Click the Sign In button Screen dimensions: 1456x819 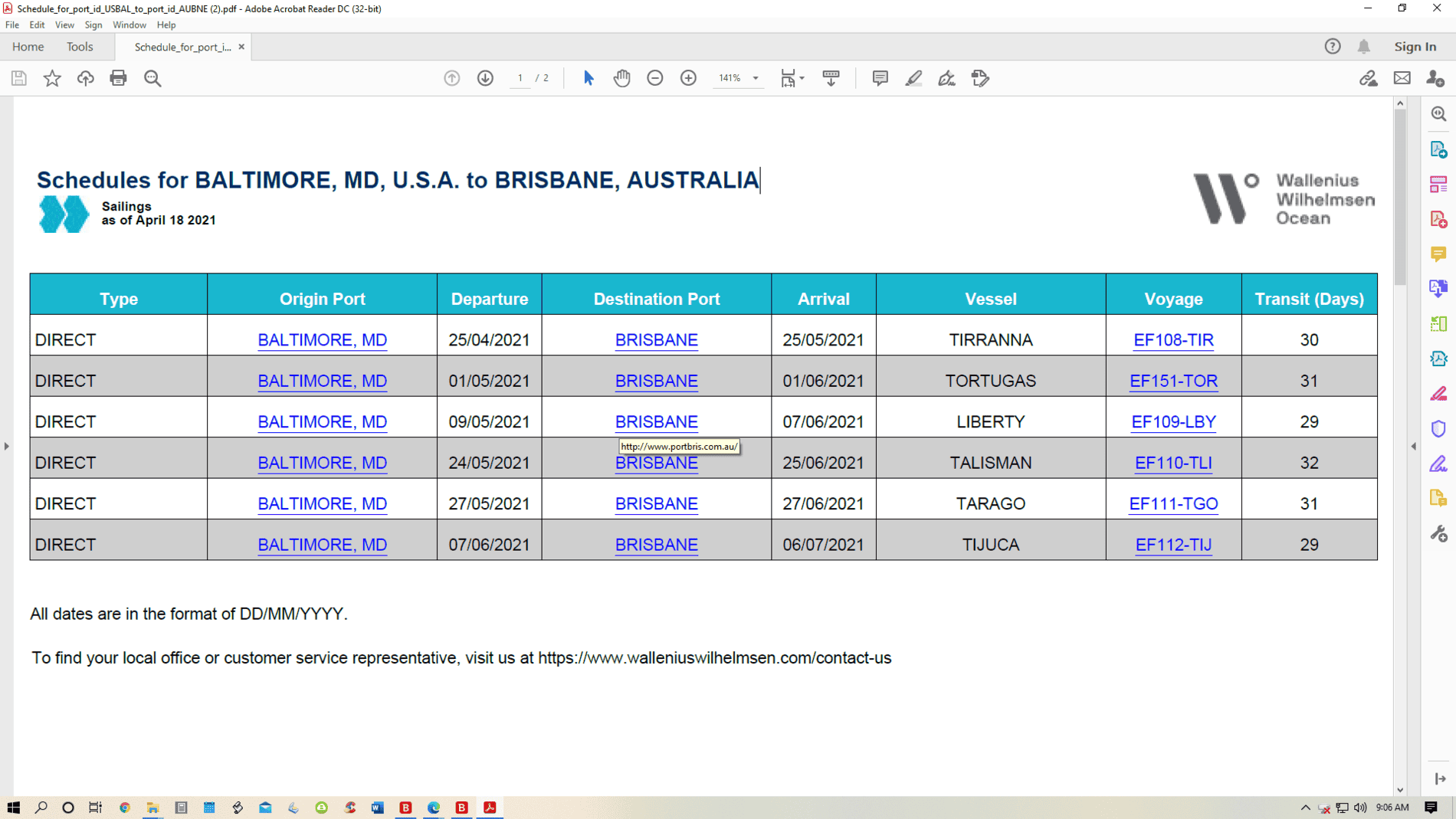tap(1415, 47)
